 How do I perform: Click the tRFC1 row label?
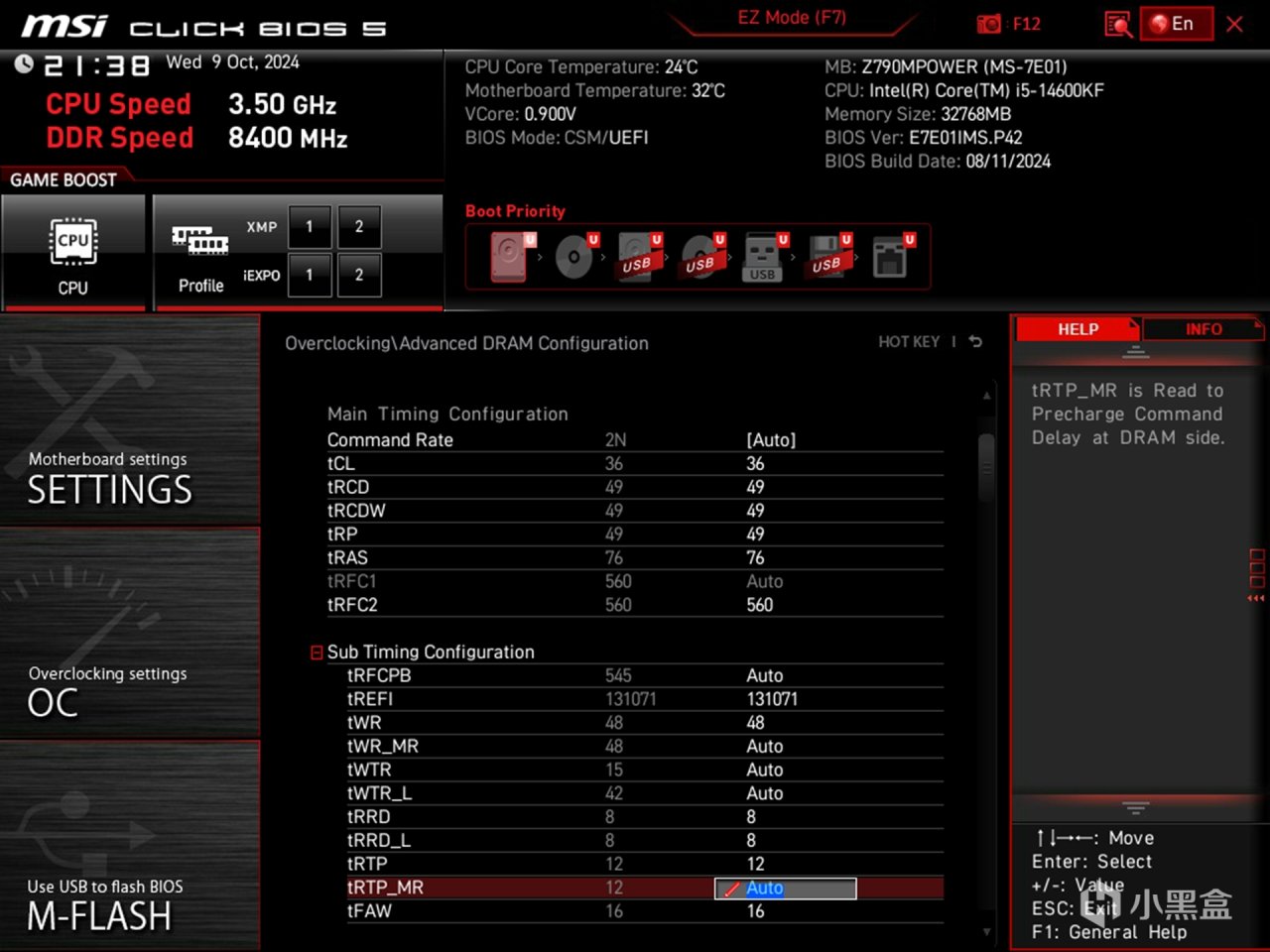click(351, 582)
